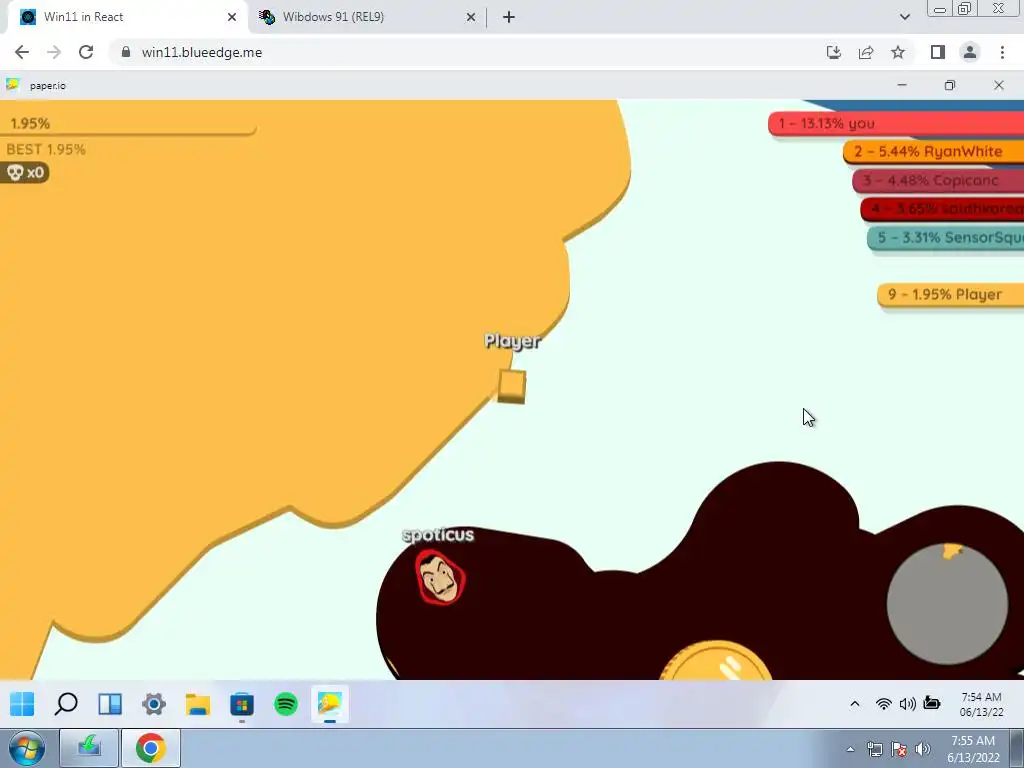Open the network icon in Windows 7 tray
The height and width of the screenshot is (768, 1024).
pyautogui.click(x=874, y=749)
